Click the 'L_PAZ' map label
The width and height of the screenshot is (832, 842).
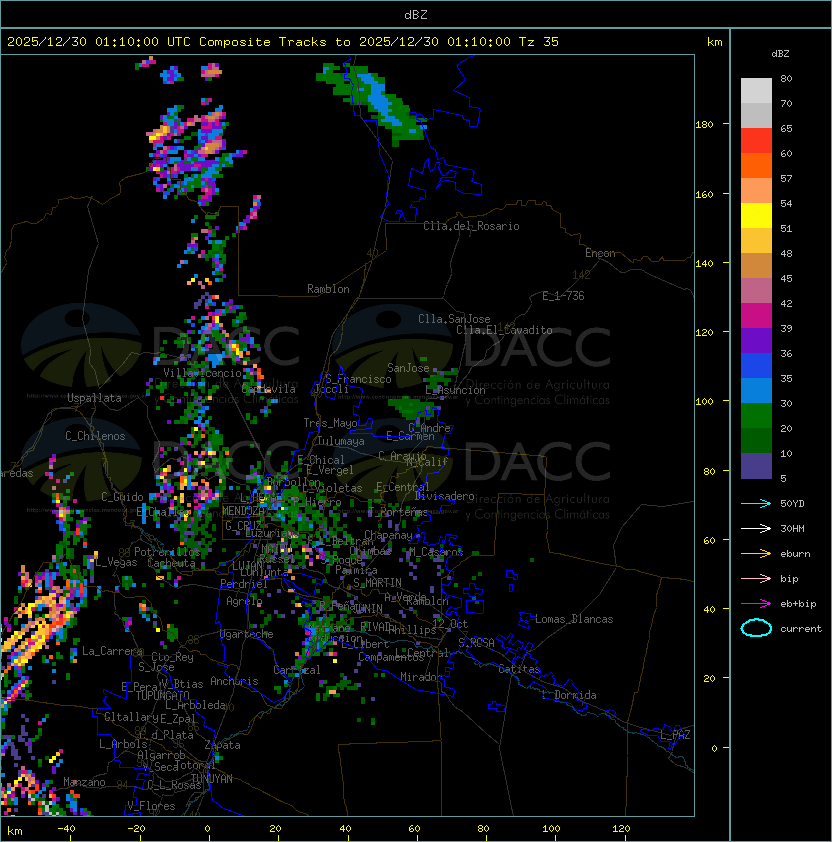point(675,735)
